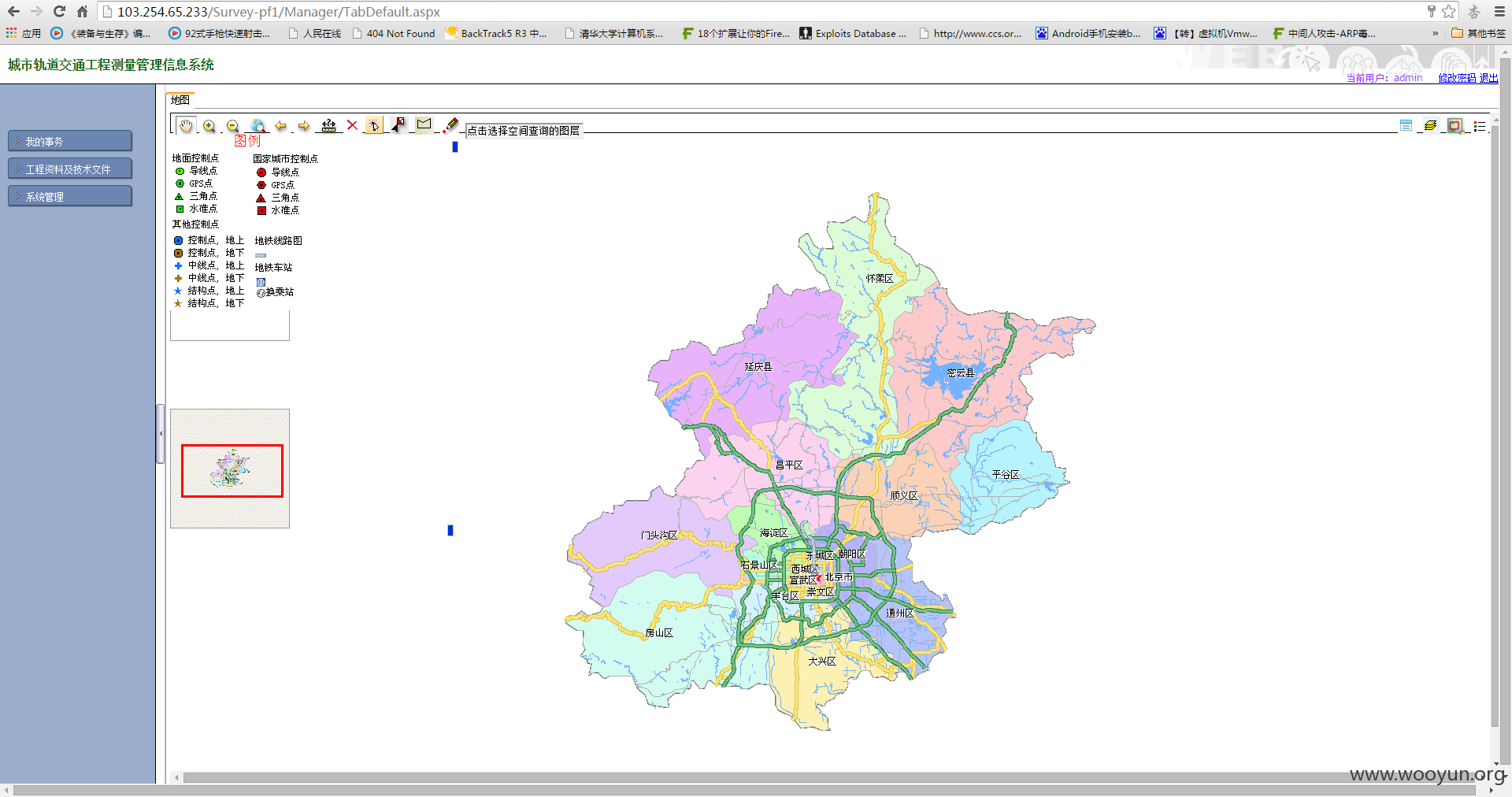This screenshot has width=1512, height=797.
Task: Switch to the 地图 tab
Action: point(180,100)
